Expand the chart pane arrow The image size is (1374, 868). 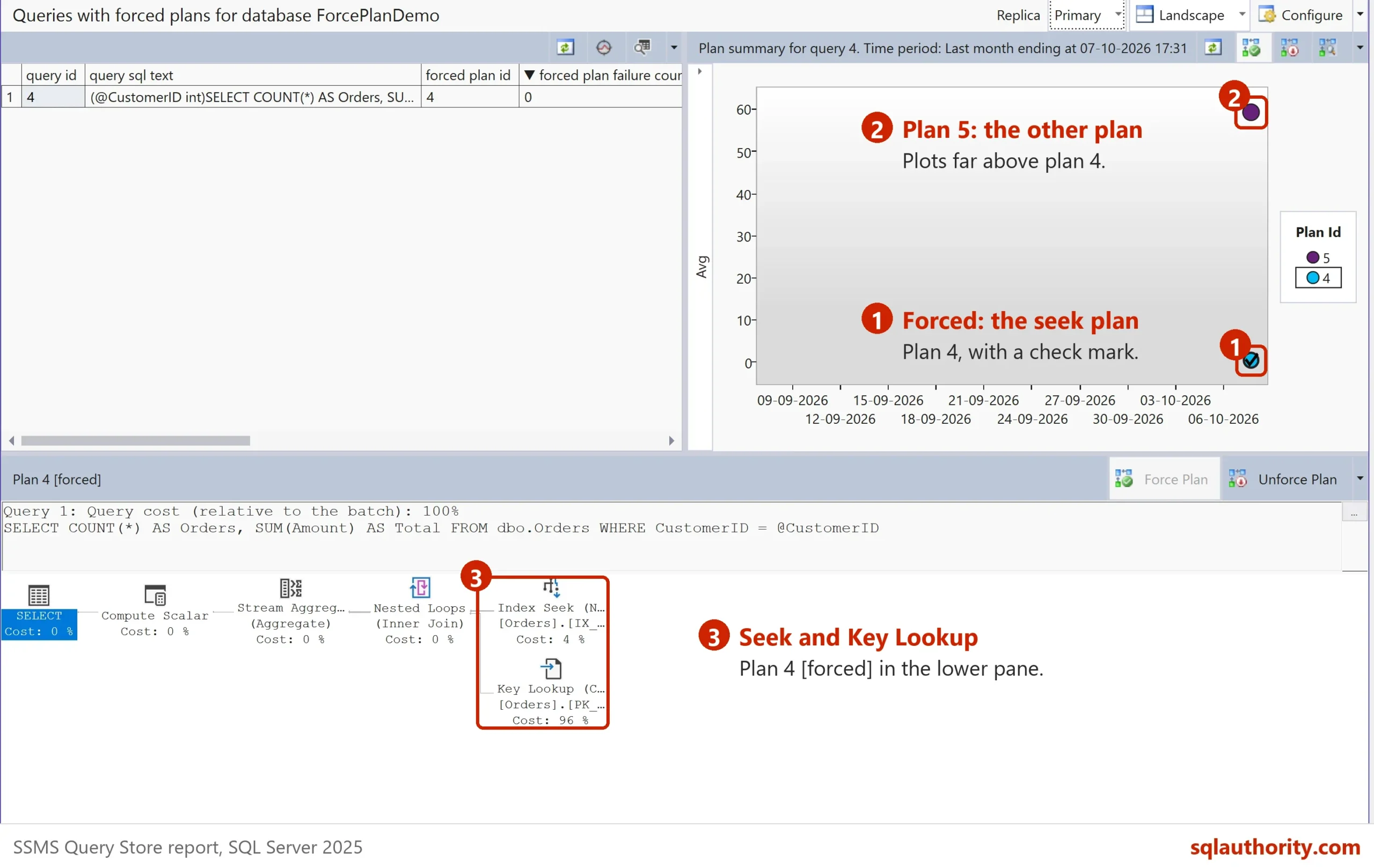[x=699, y=71]
